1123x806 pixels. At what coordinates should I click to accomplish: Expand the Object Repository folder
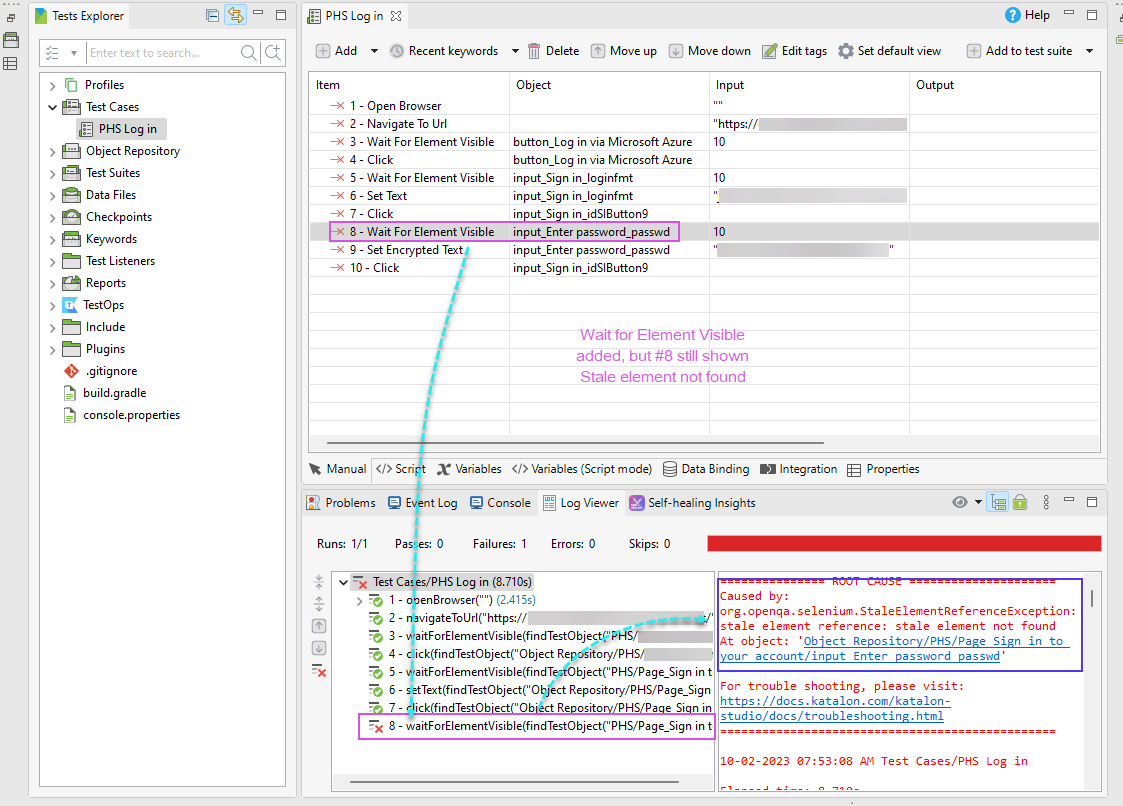pyautogui.click(x=52, y=152)
